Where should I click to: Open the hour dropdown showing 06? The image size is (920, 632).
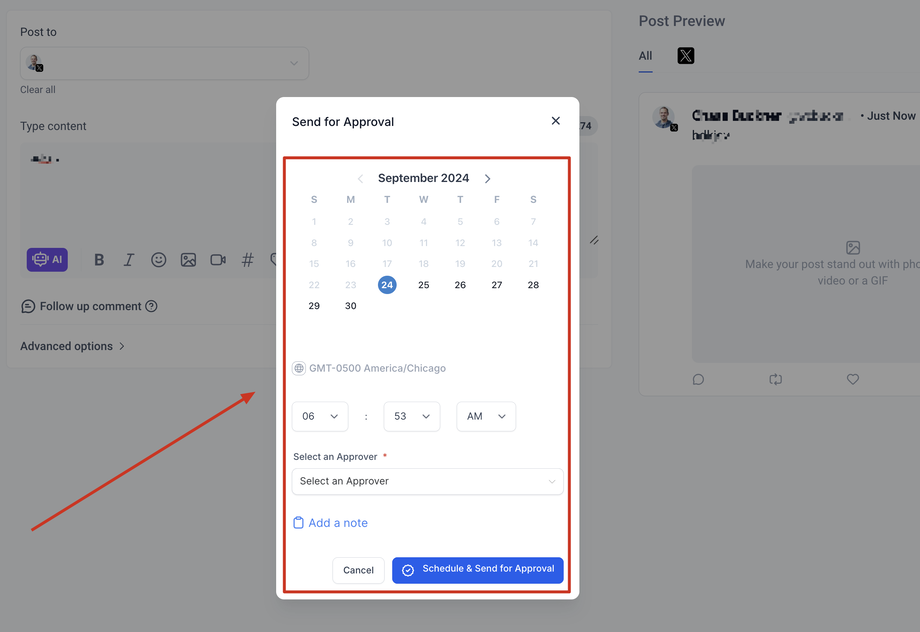(320, 416)
